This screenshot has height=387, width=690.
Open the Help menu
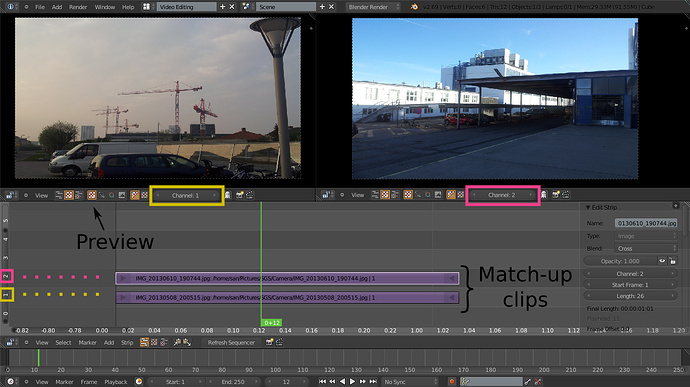click(x=128, y=7)
